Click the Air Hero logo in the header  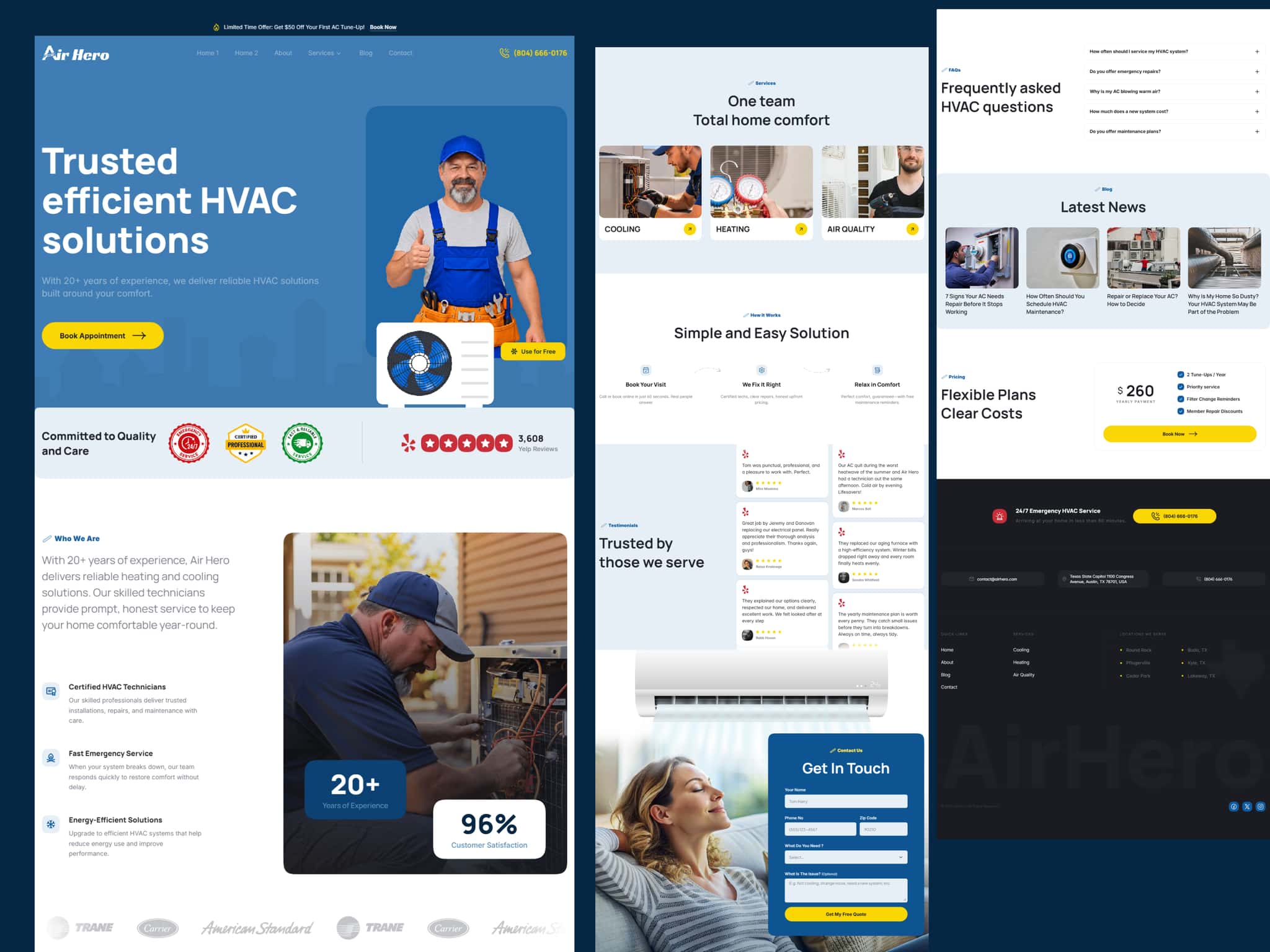tap(75, 53)
